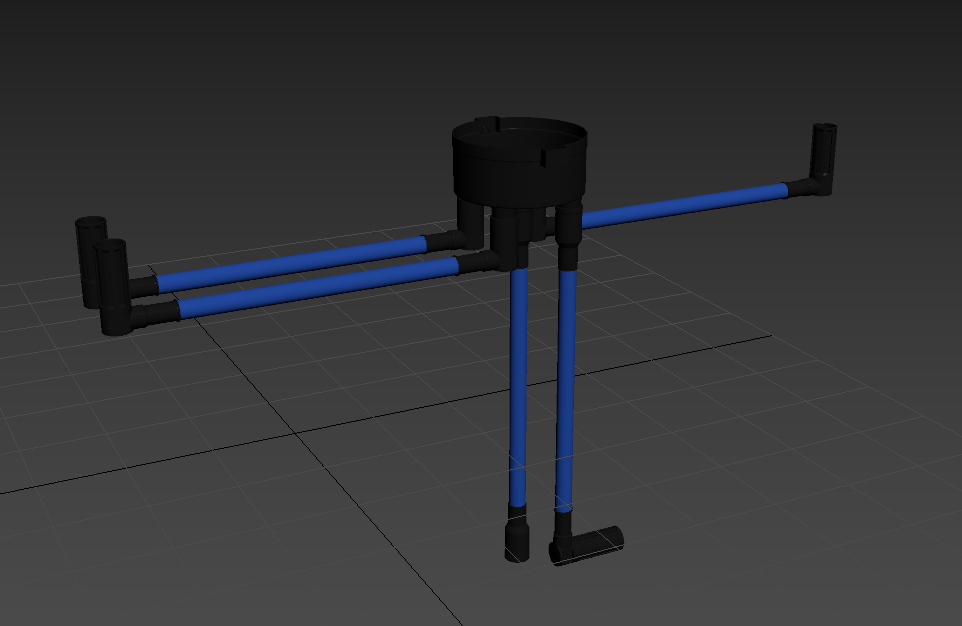Select the rear blue pipe extending left
The width and height of the screenshot is (962, 626).
292,263
